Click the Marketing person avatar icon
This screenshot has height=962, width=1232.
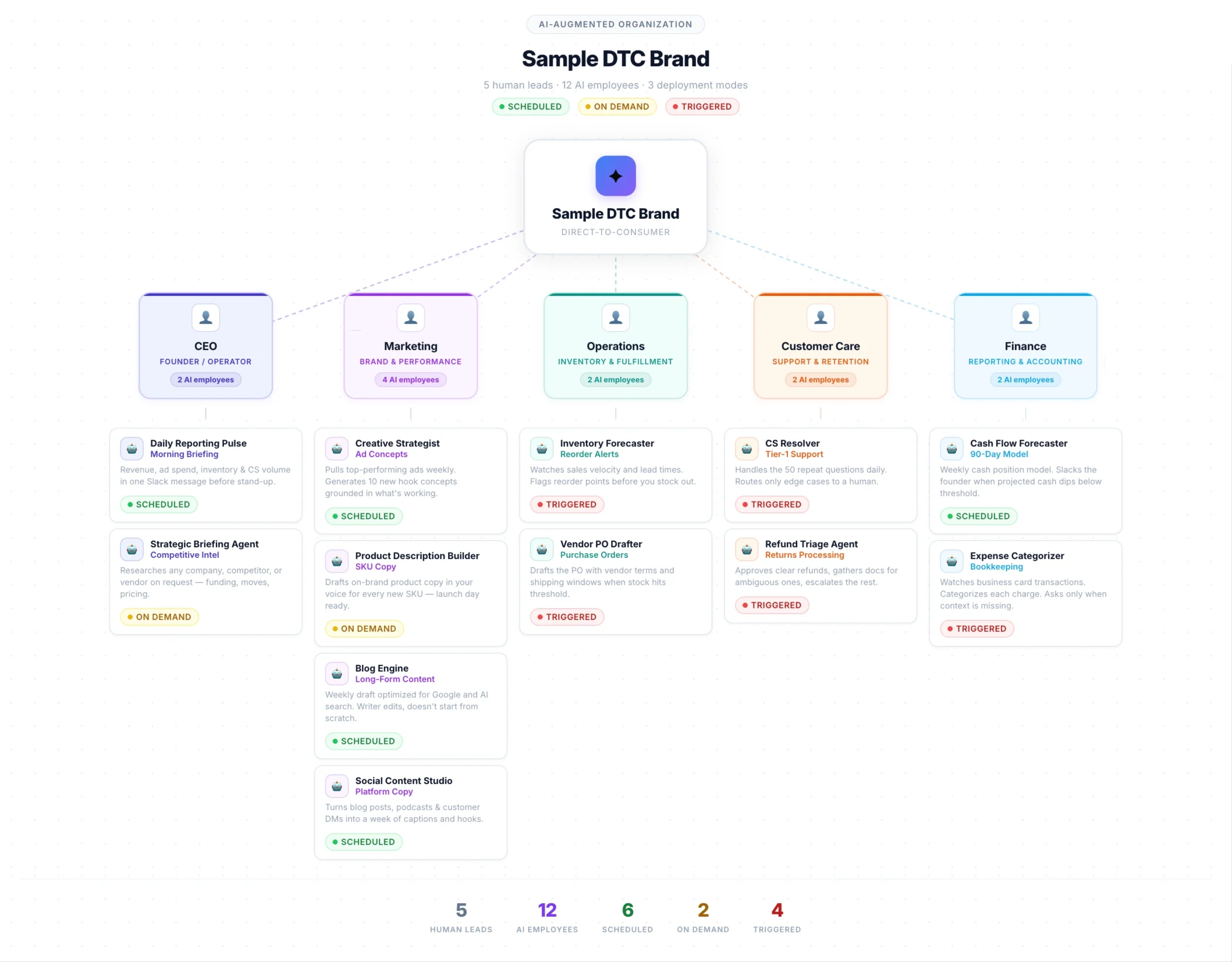click(411, 317)
